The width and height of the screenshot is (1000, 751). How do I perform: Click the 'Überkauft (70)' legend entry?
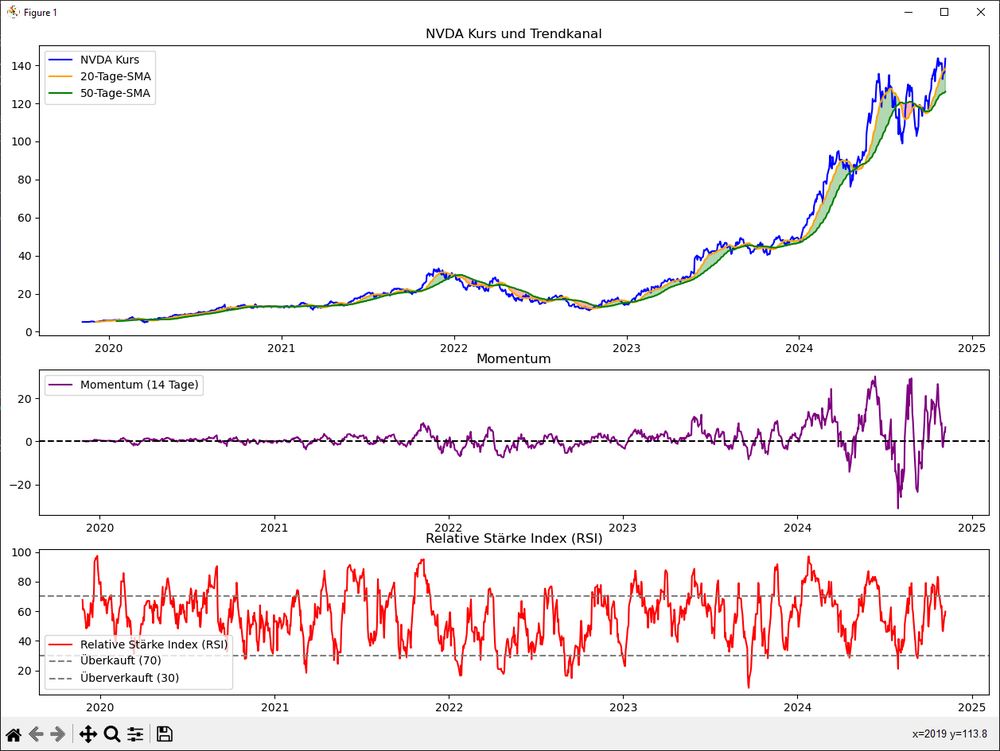coord(121,660)
